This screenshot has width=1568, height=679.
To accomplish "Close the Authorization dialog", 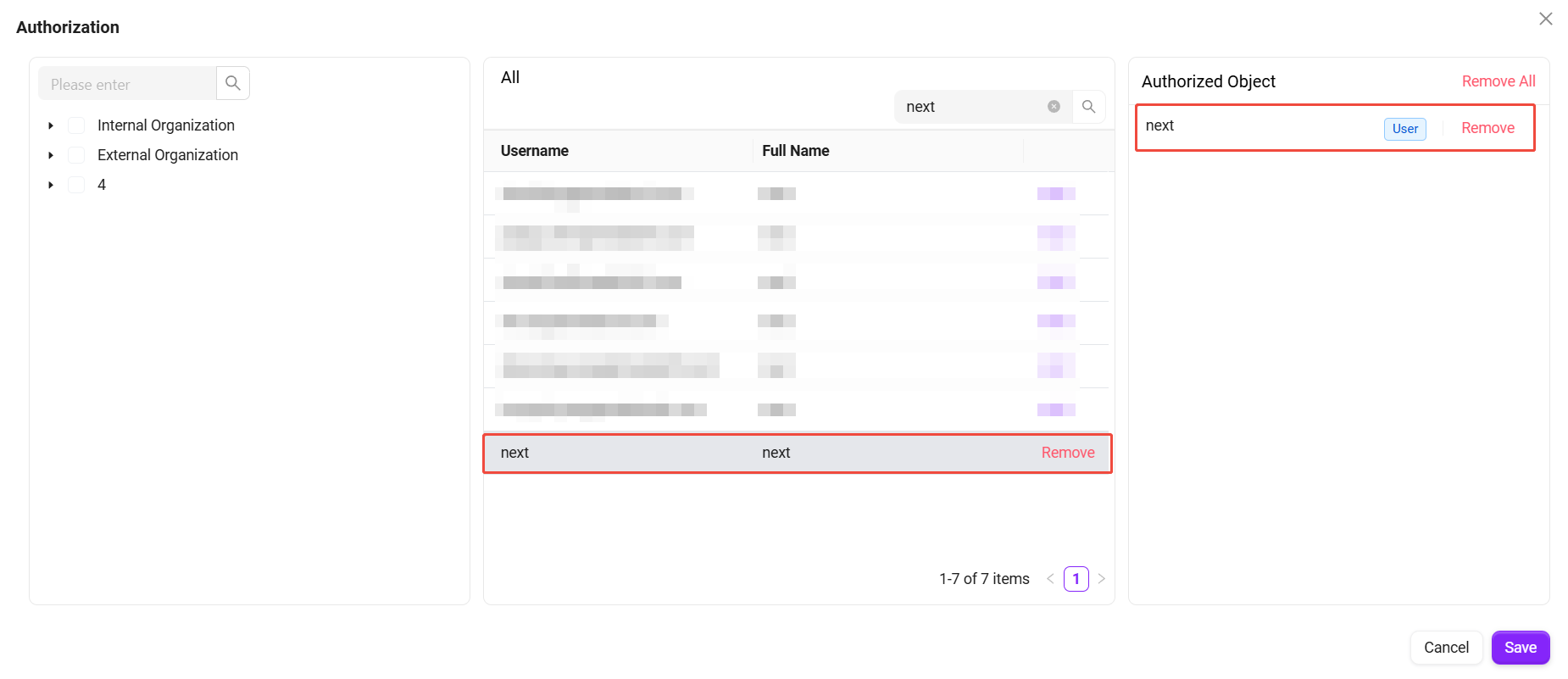I will pos(1546,19).
